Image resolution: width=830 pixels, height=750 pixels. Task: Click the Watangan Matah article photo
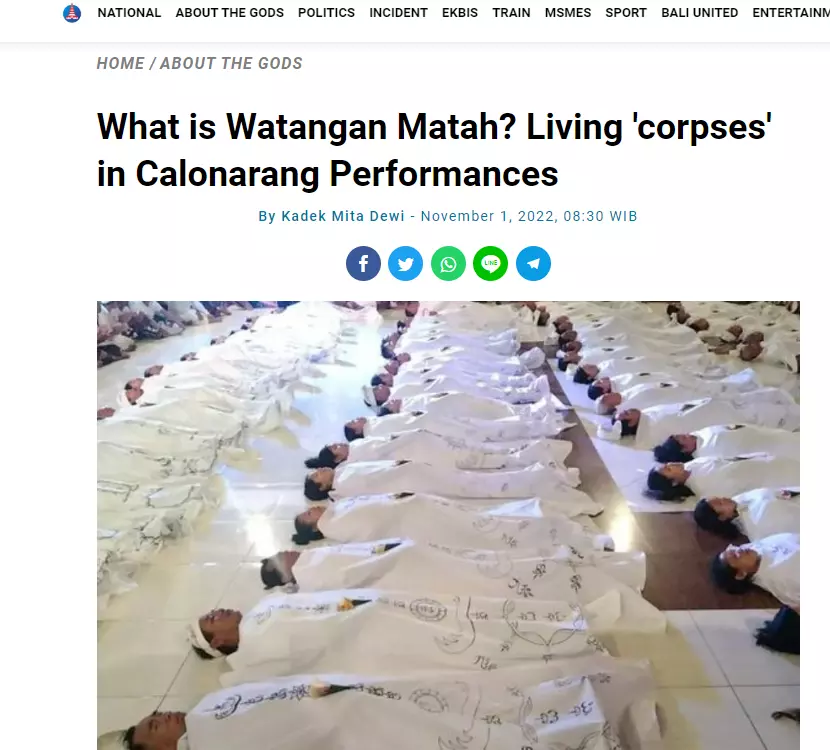448,525
